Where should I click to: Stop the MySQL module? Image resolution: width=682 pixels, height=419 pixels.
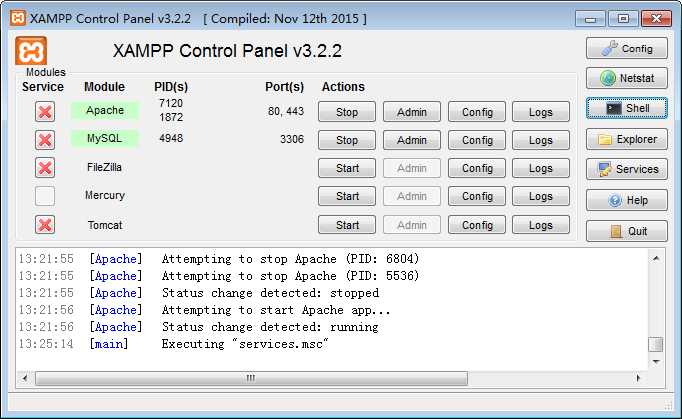(347, 140)
